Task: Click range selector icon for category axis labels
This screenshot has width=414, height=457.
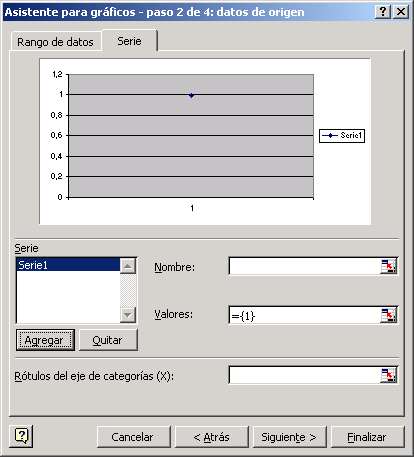Action: pyautogui.click(x=388, y=375)
